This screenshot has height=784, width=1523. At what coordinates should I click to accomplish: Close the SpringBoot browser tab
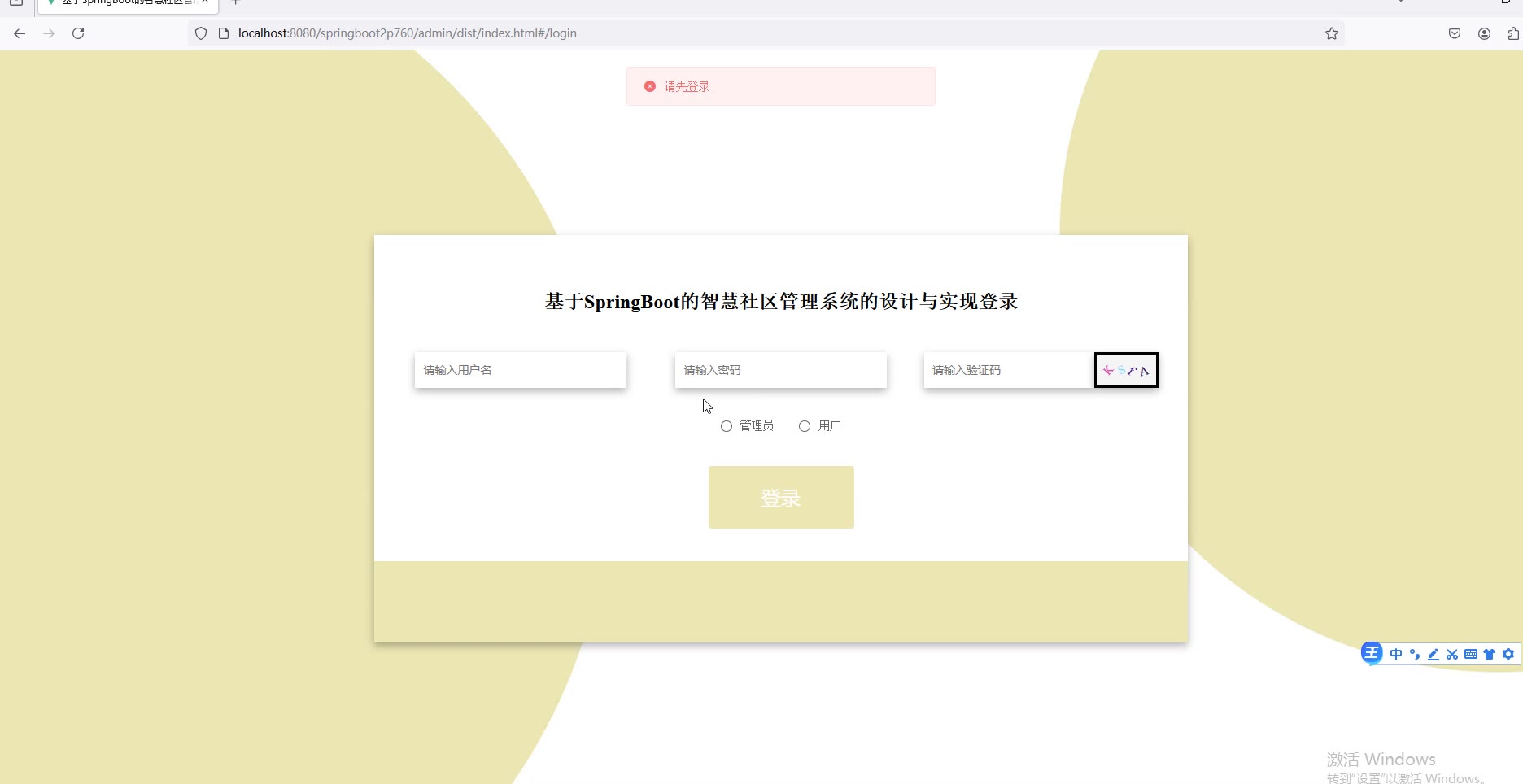[205, 2]
